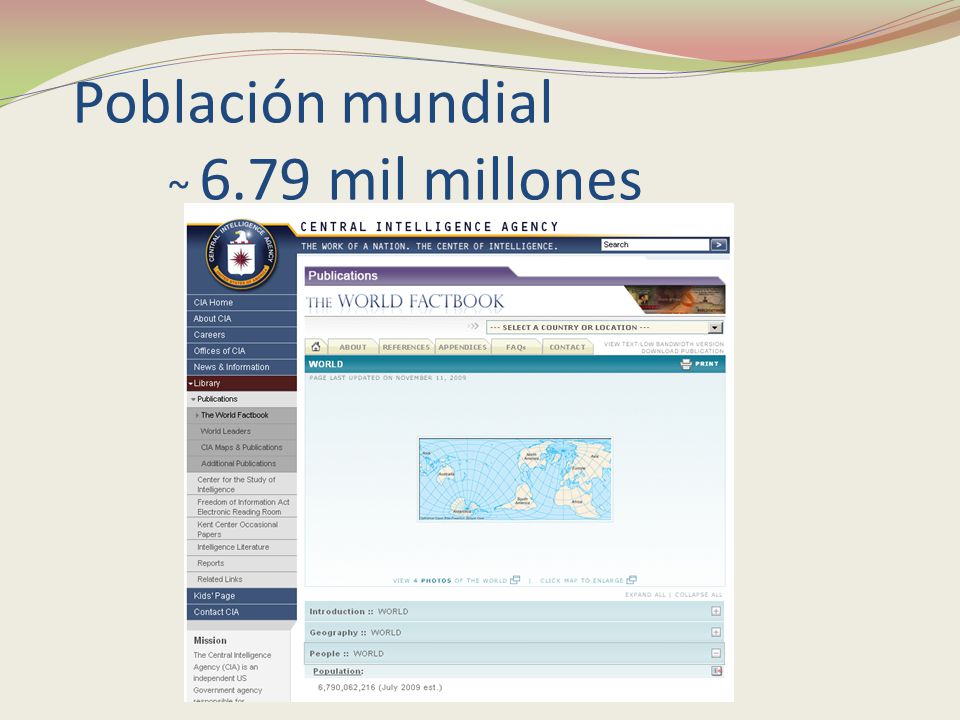Click the Factbook home icon tab
The image size is (960, 720).
click(x=316, y=347)
